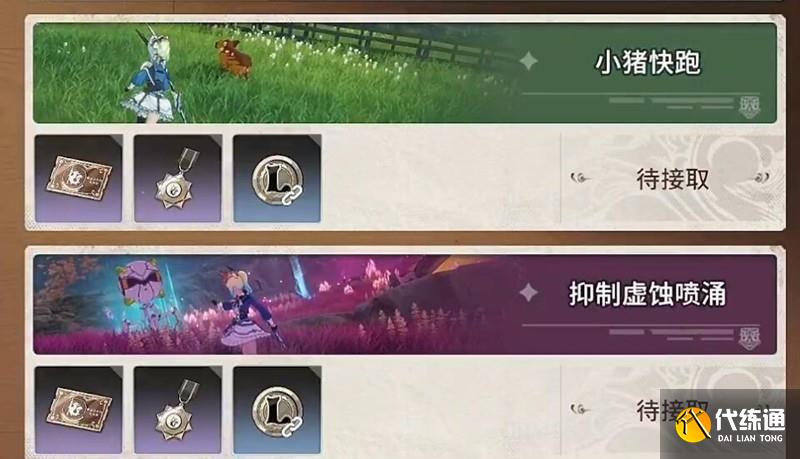Image resolution: width=800 pixels, height=459 pixels.
Task: Click the L coin reward under 抑制虚蚀喷涌
Action: coord(277,410)
